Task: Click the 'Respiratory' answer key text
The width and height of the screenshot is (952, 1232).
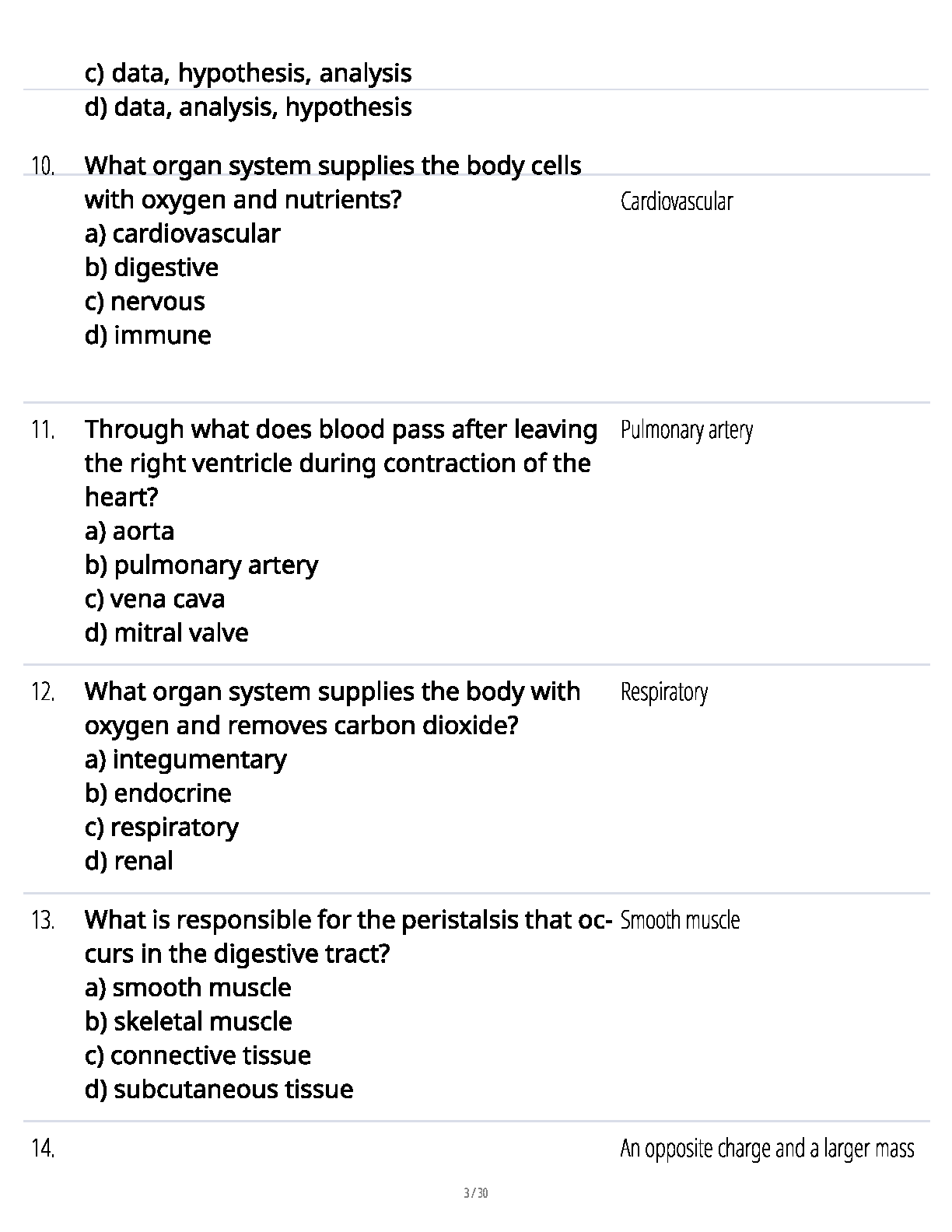Action: 664,692
